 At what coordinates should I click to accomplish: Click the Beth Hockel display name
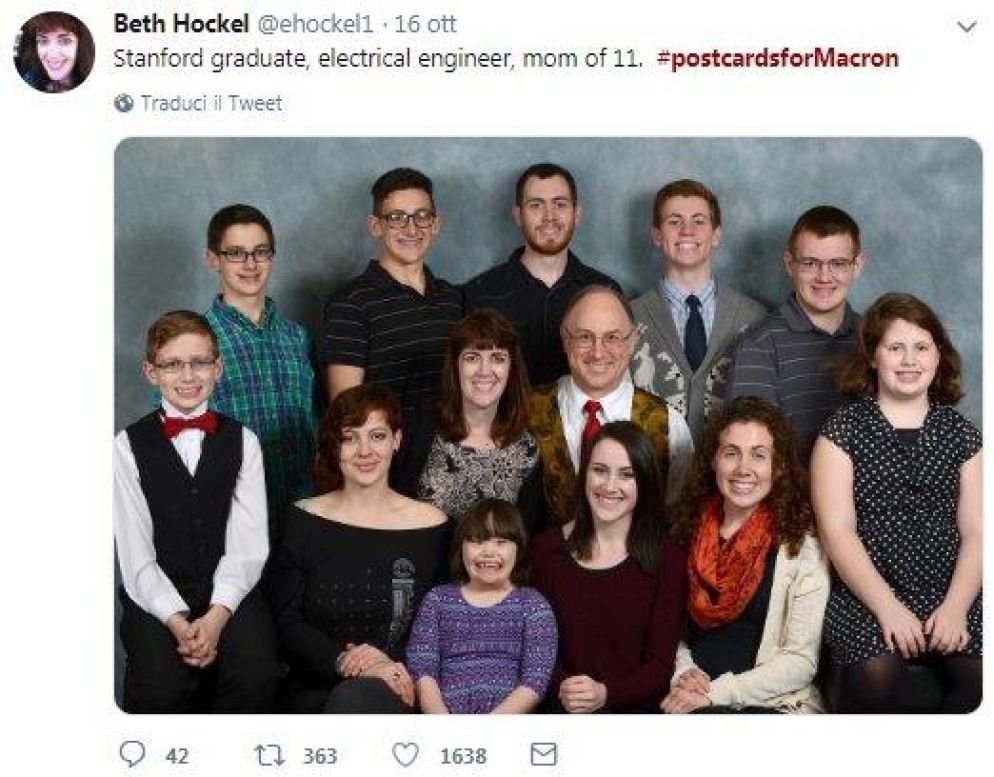[181, 24]
